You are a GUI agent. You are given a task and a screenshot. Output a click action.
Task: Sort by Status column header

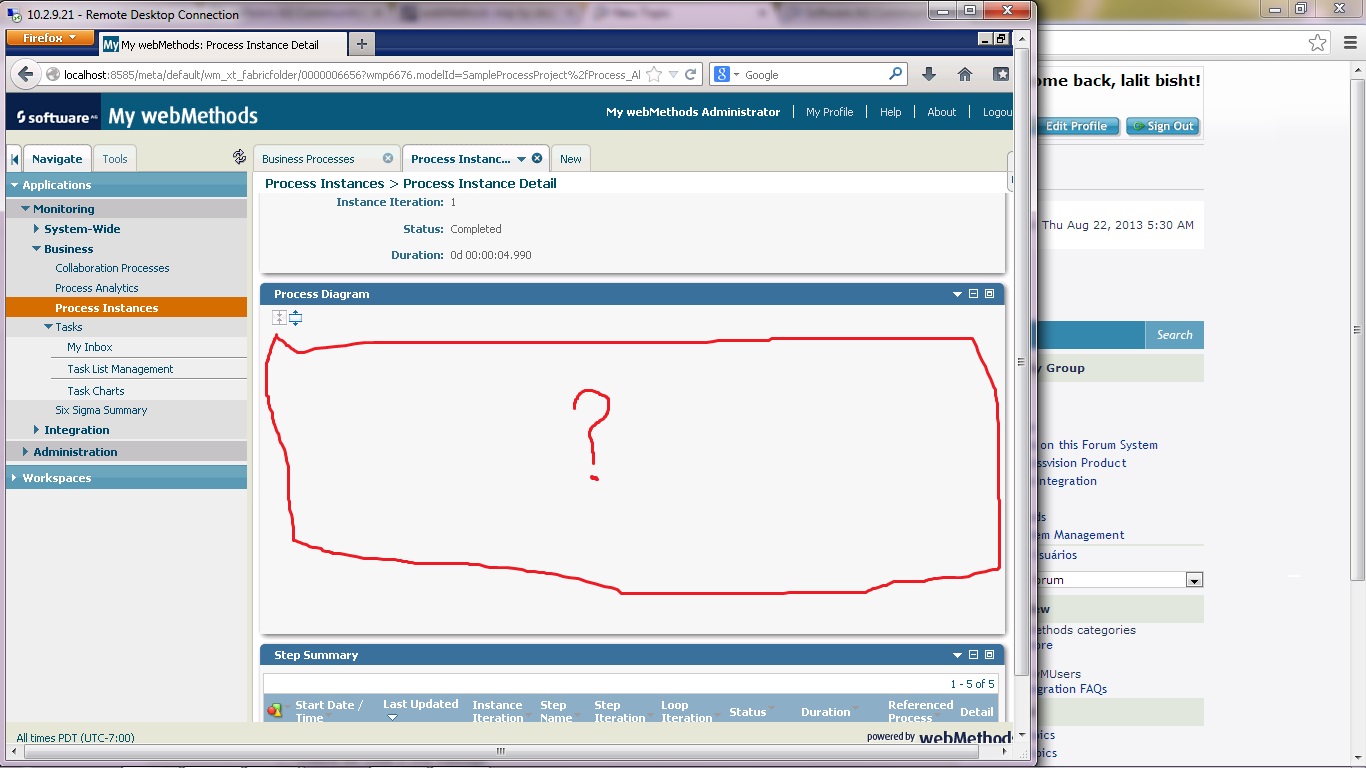(747, 712)
